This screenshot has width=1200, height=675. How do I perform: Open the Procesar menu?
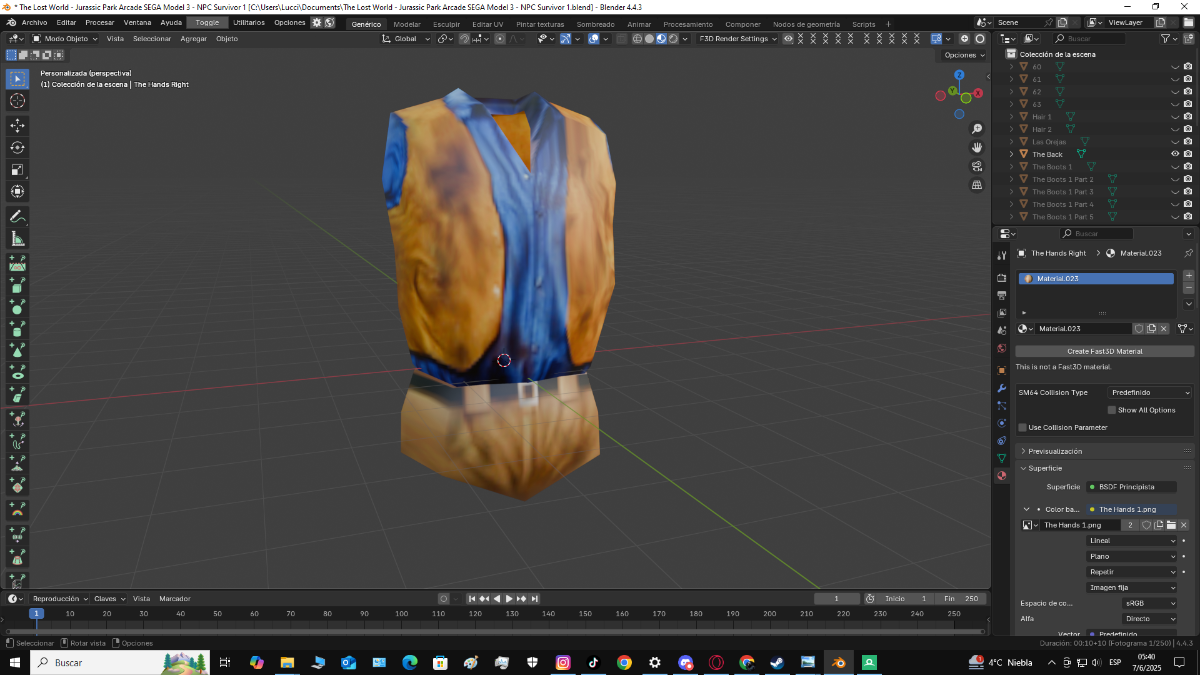(x=100, y=22)
